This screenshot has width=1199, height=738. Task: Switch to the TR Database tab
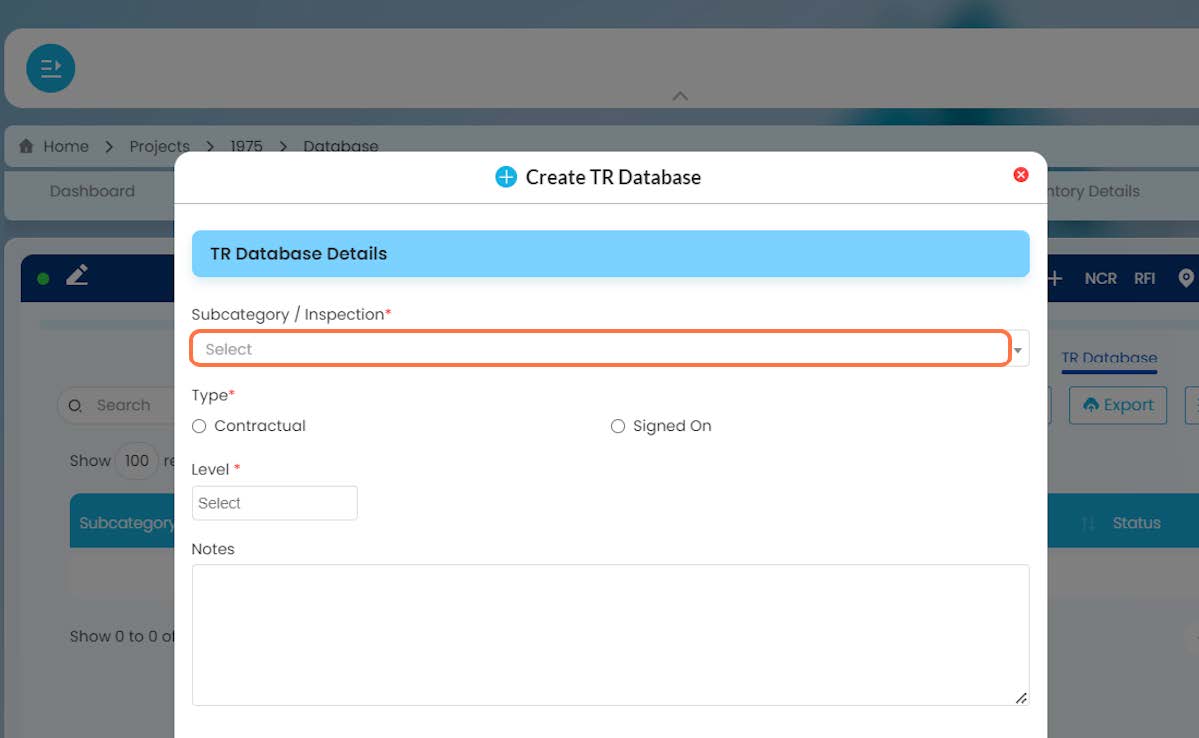pos(1109,358)
